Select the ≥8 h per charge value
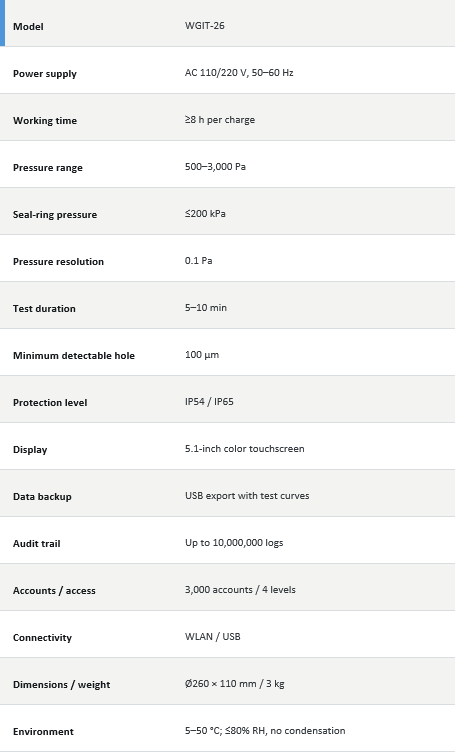455x753 pixels. [220, 120]
